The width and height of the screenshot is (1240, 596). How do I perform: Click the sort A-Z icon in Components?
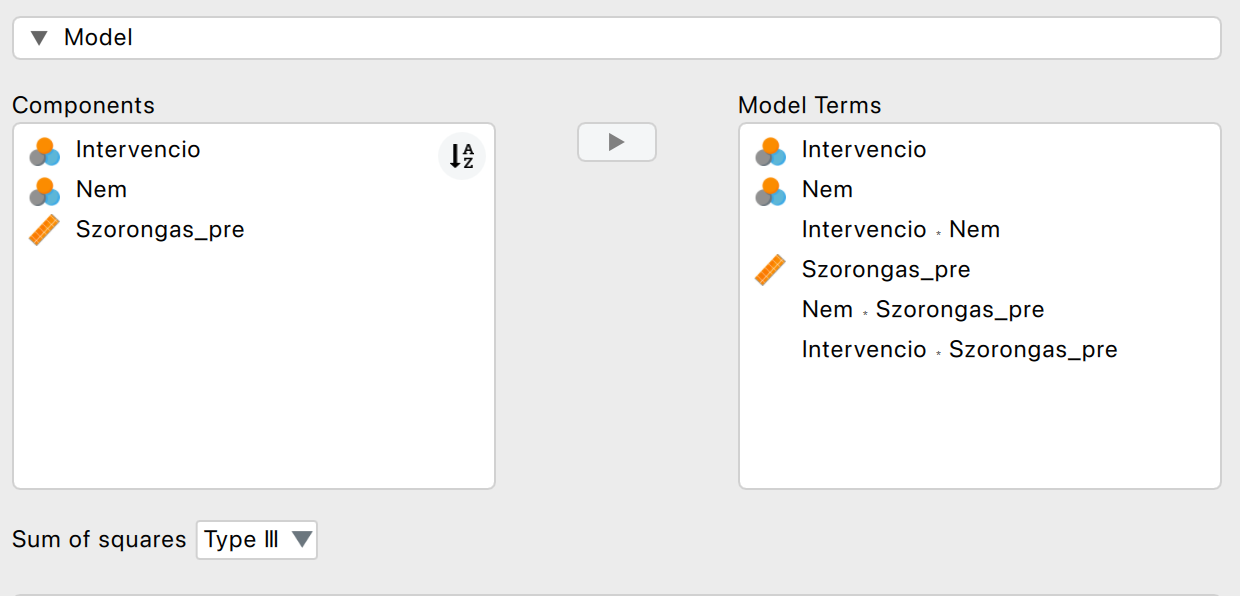click(x=461, y=156)
